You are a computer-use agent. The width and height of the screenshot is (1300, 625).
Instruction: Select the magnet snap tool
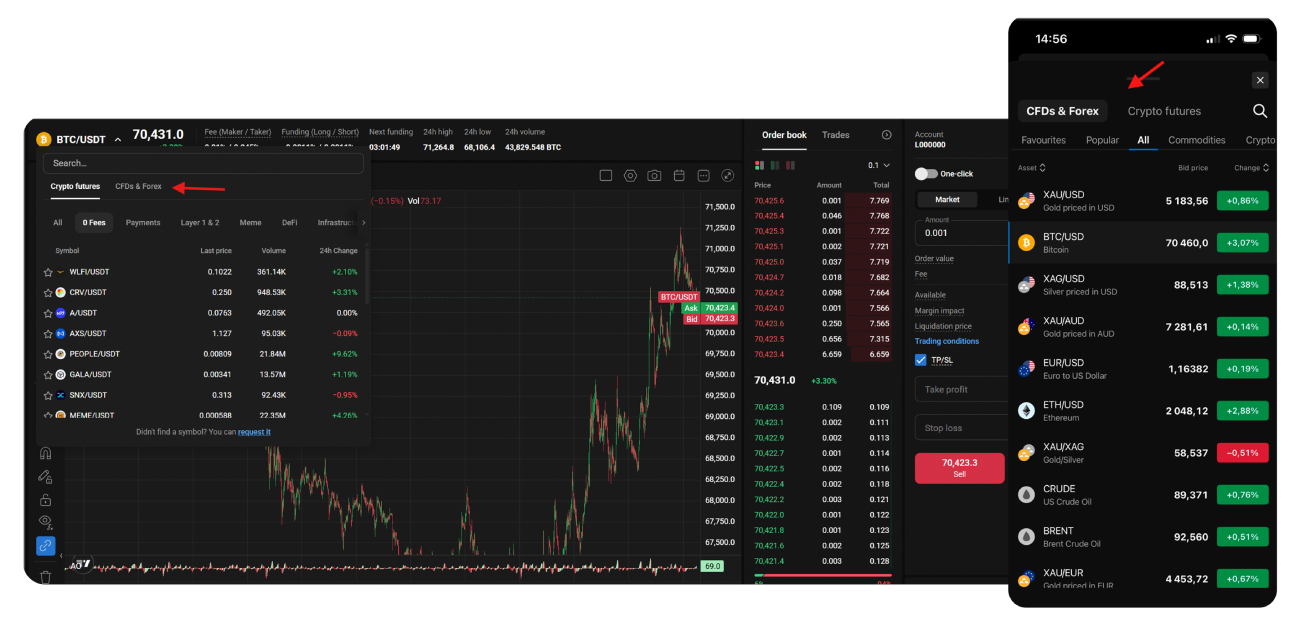point(45,453)
